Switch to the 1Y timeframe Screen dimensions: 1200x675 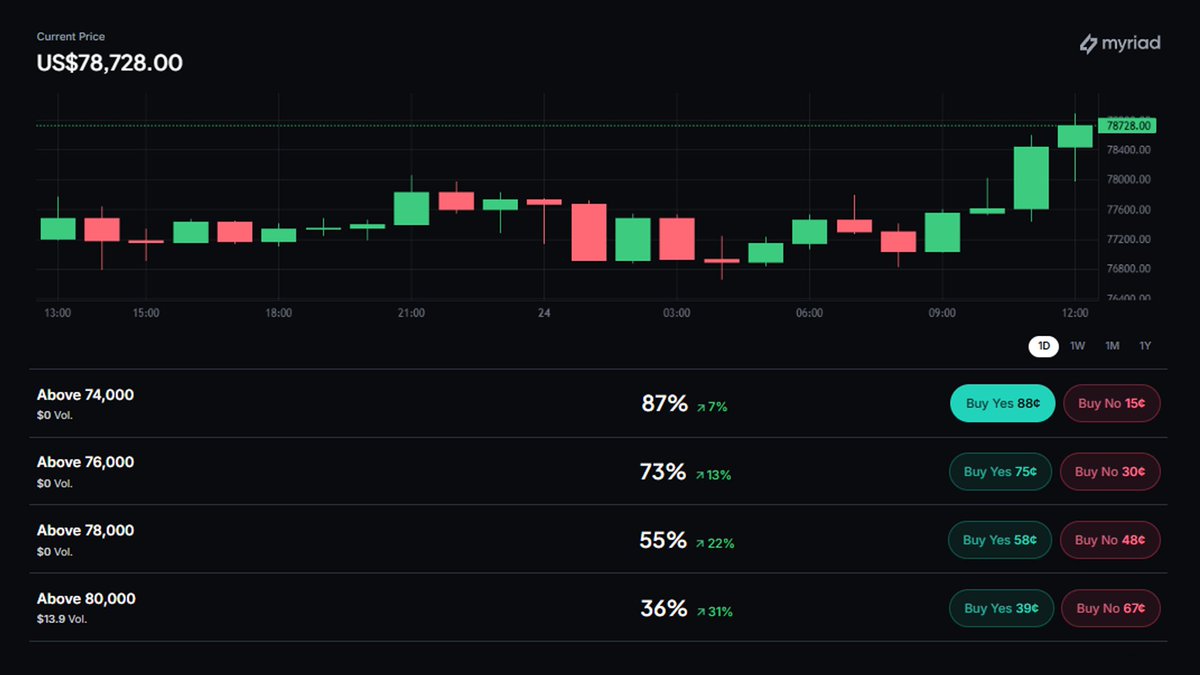coord(1145,346)
